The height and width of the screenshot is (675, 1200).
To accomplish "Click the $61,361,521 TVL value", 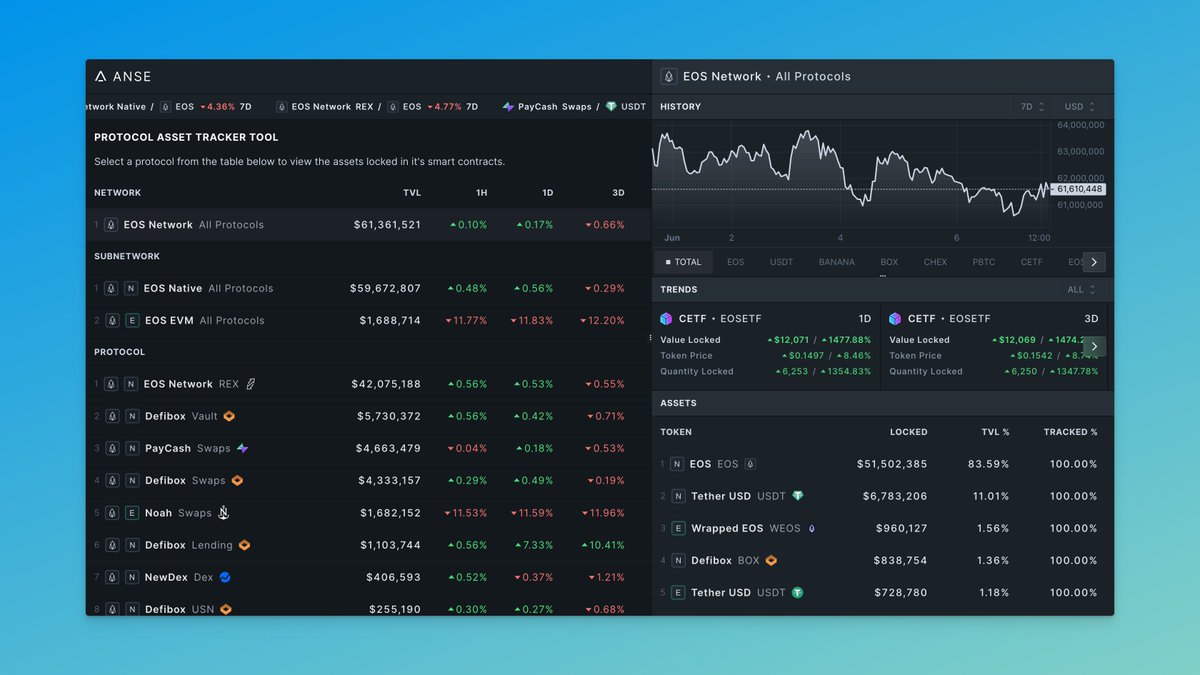I will 387,225.
